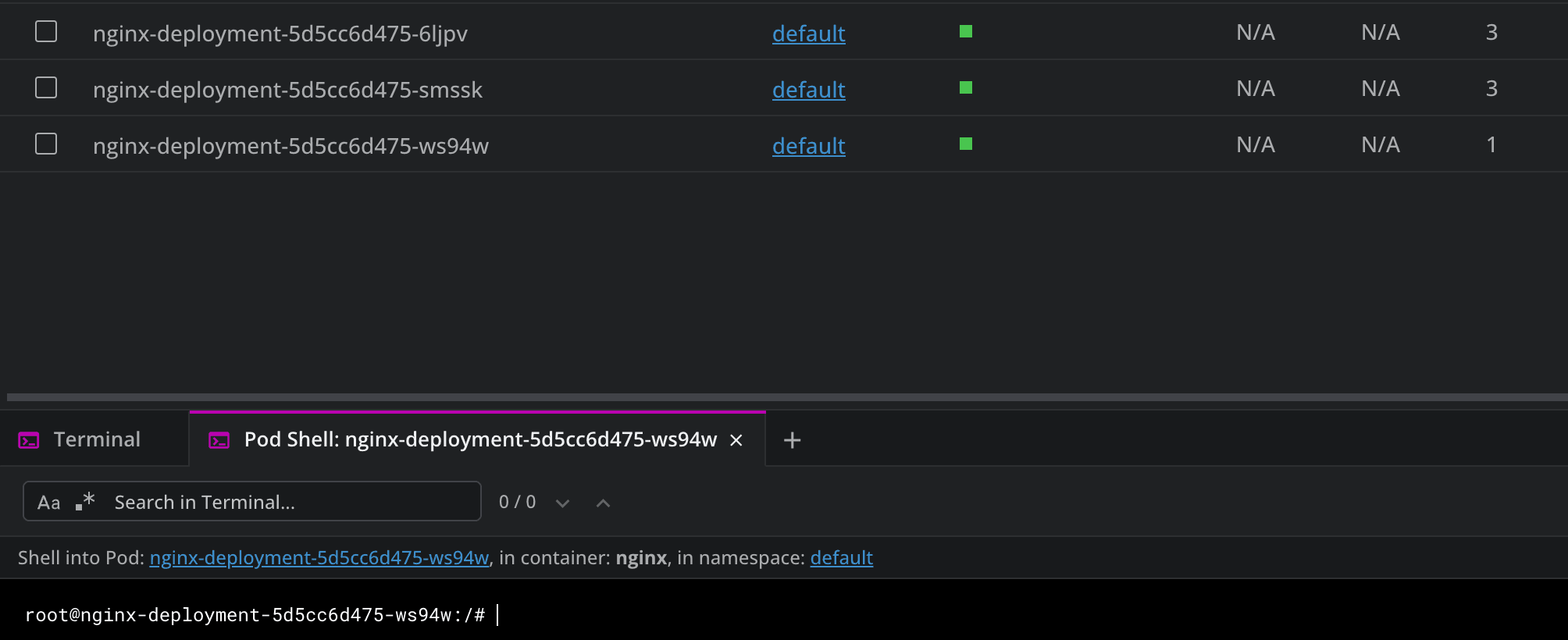1568x640 pixels.
Task: Open a new terminal tab with plus
Action: point(792,440)
